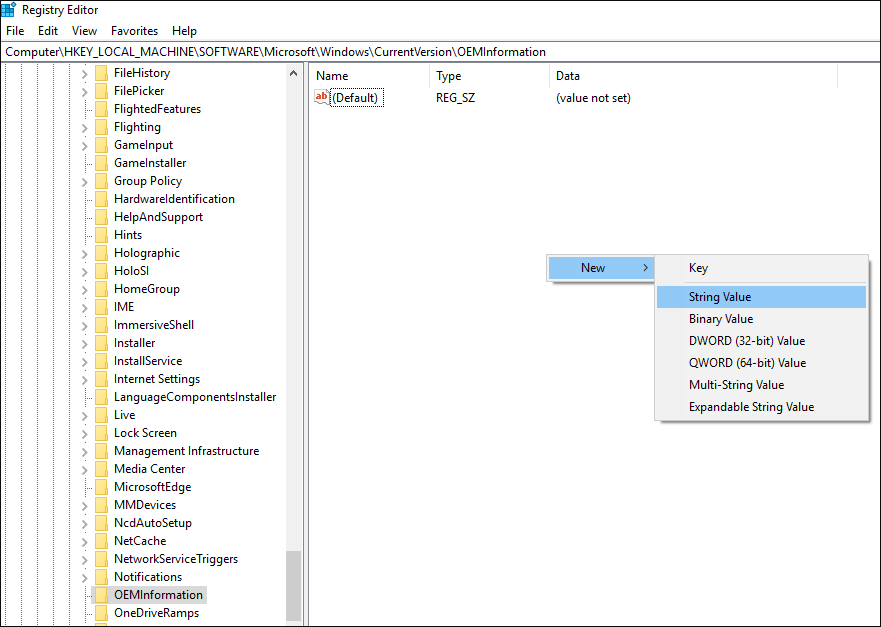Expand the Group Policy key
Screen dimensions: 881x627
[84, 181]
